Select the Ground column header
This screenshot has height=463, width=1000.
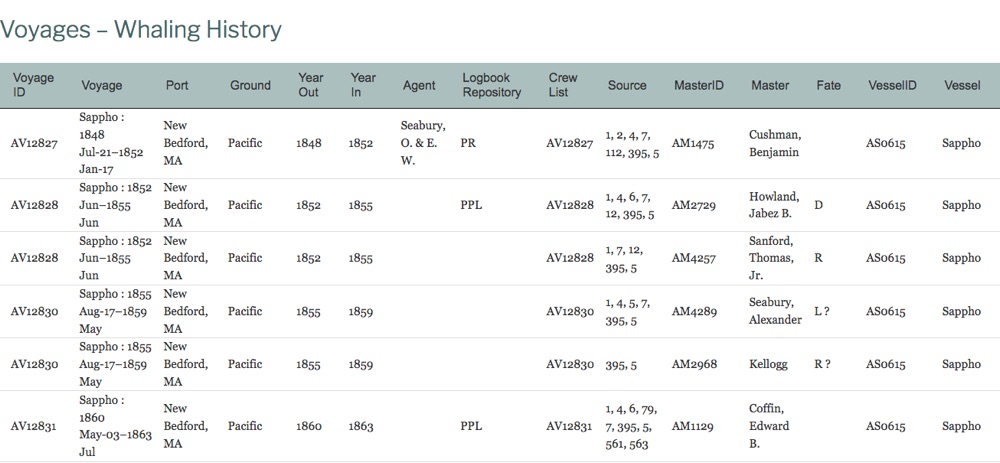click(250, 85)
